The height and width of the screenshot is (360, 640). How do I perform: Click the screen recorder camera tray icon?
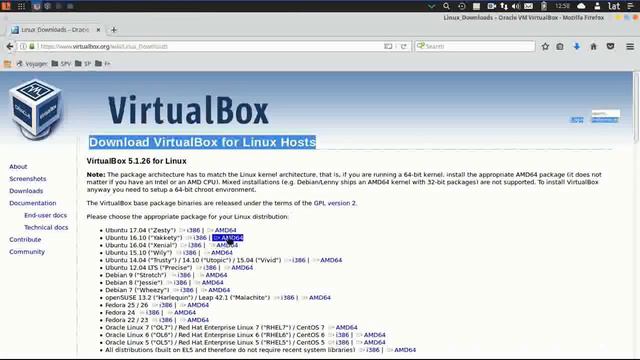coord(491,6)
